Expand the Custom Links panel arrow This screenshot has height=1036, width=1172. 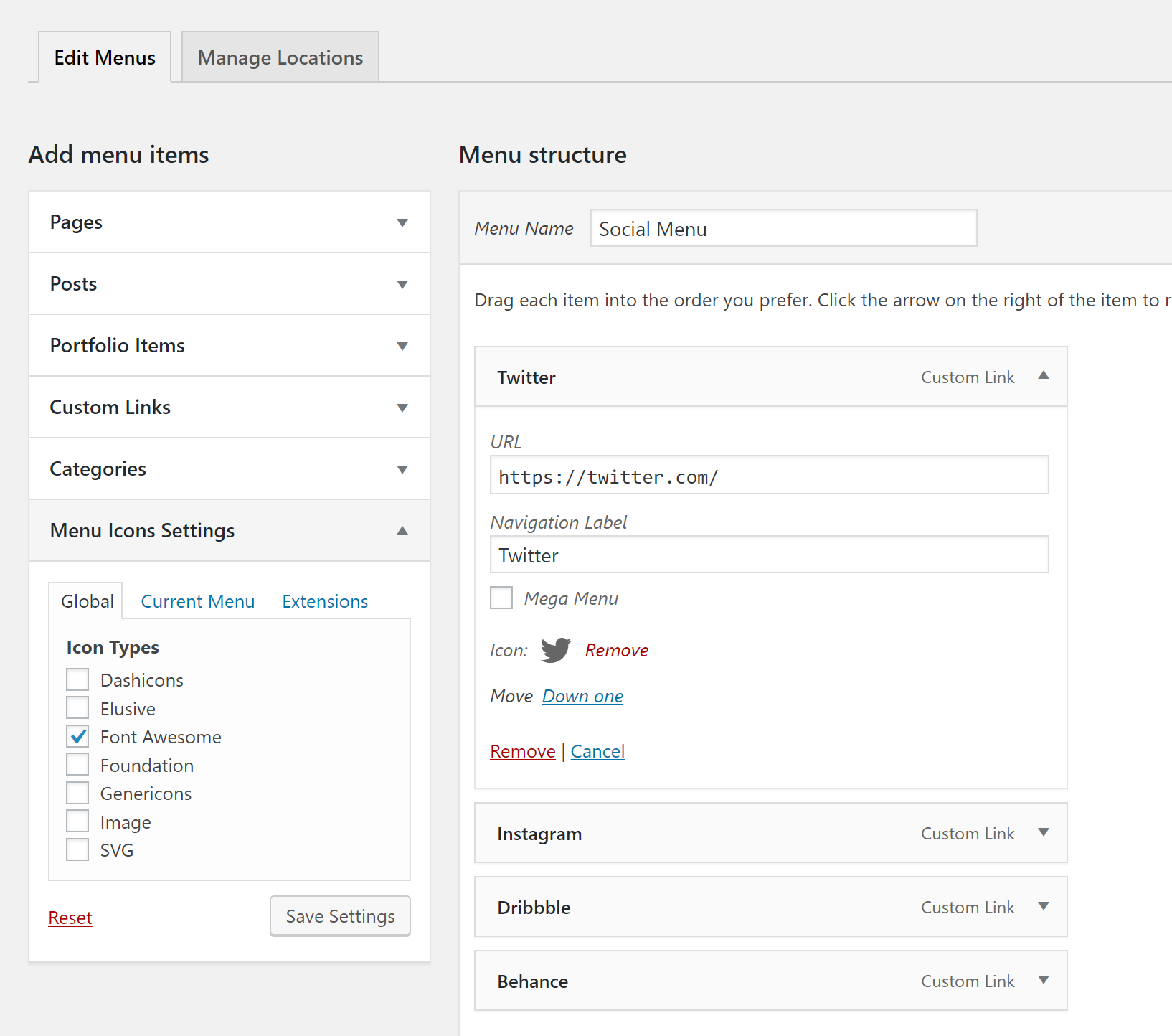pos(402,408)
